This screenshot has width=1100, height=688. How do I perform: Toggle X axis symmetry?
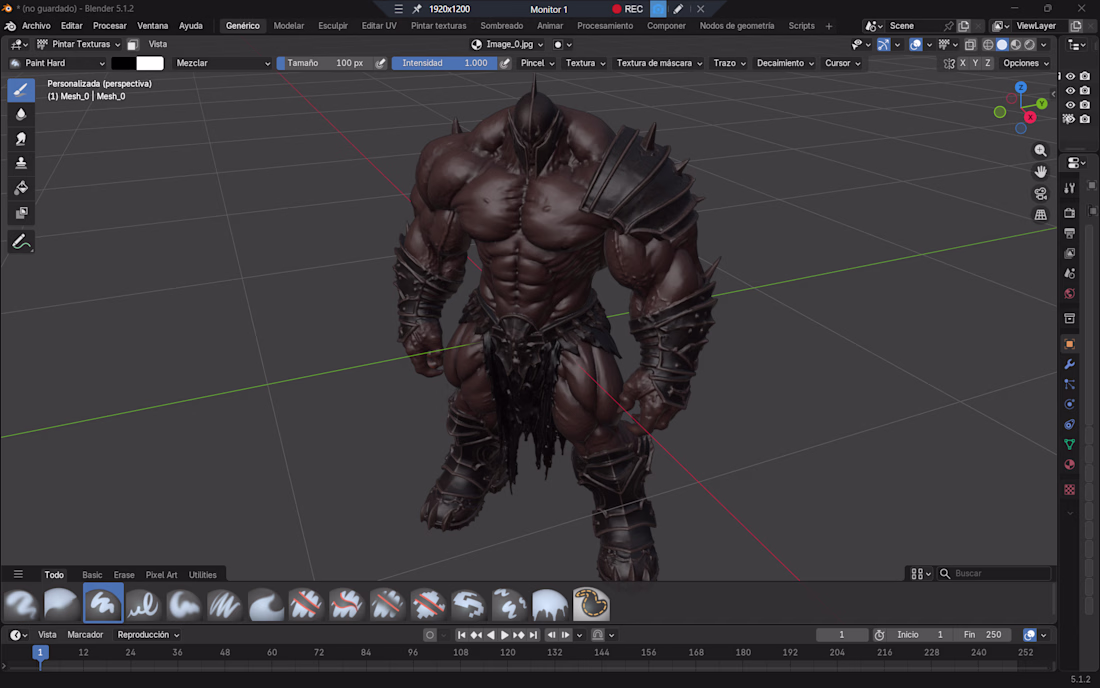(962, 63)
